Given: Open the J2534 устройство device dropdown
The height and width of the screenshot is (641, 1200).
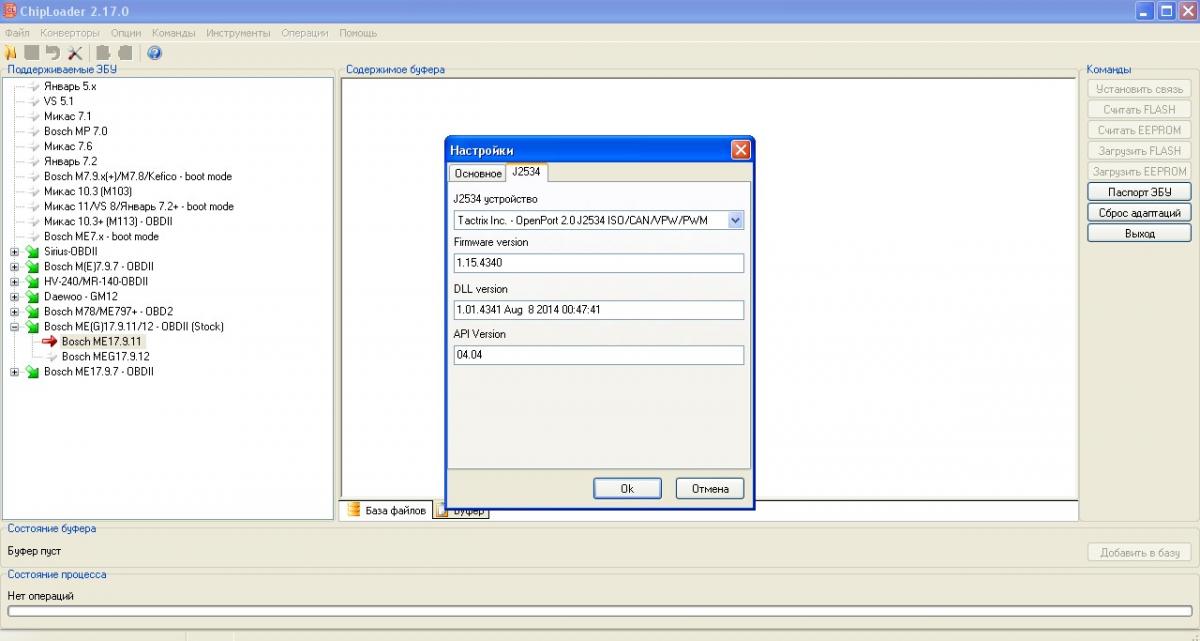Looking at the screenshot, I should tap(736, 220).
